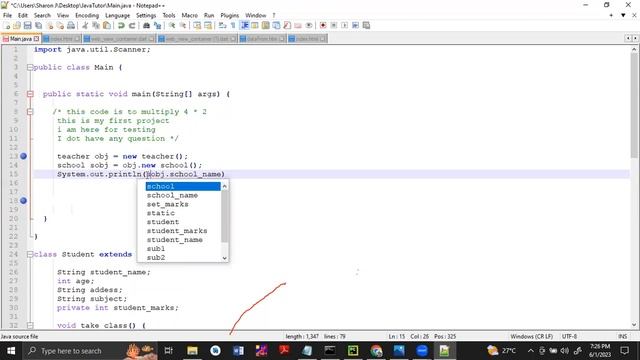Open the menu bar down-triangle dropdown
This screenshot has height=360, width=640.
tap(623, 15)
